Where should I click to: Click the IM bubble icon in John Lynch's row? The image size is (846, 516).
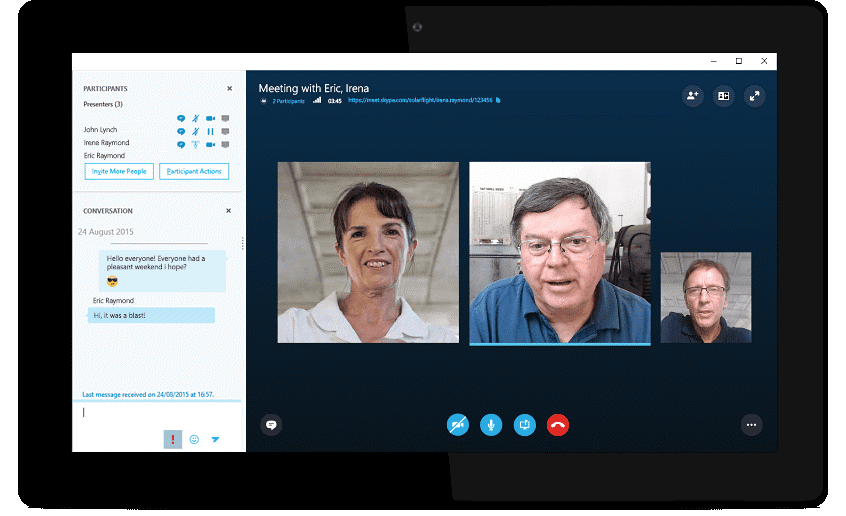click(x=181, y=132)
